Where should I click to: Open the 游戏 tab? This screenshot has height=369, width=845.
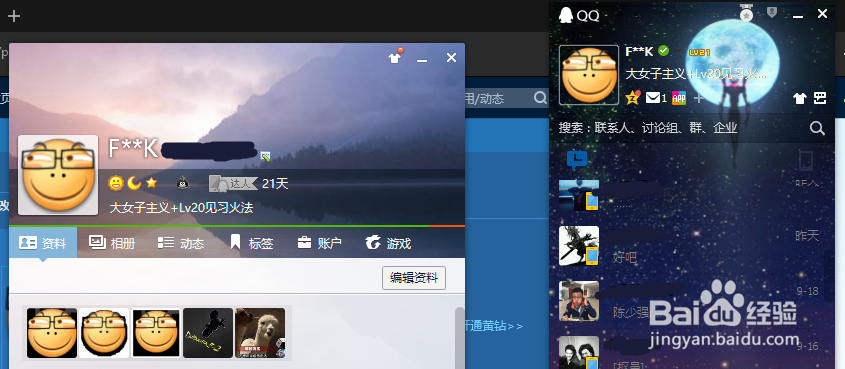(388, 243)
